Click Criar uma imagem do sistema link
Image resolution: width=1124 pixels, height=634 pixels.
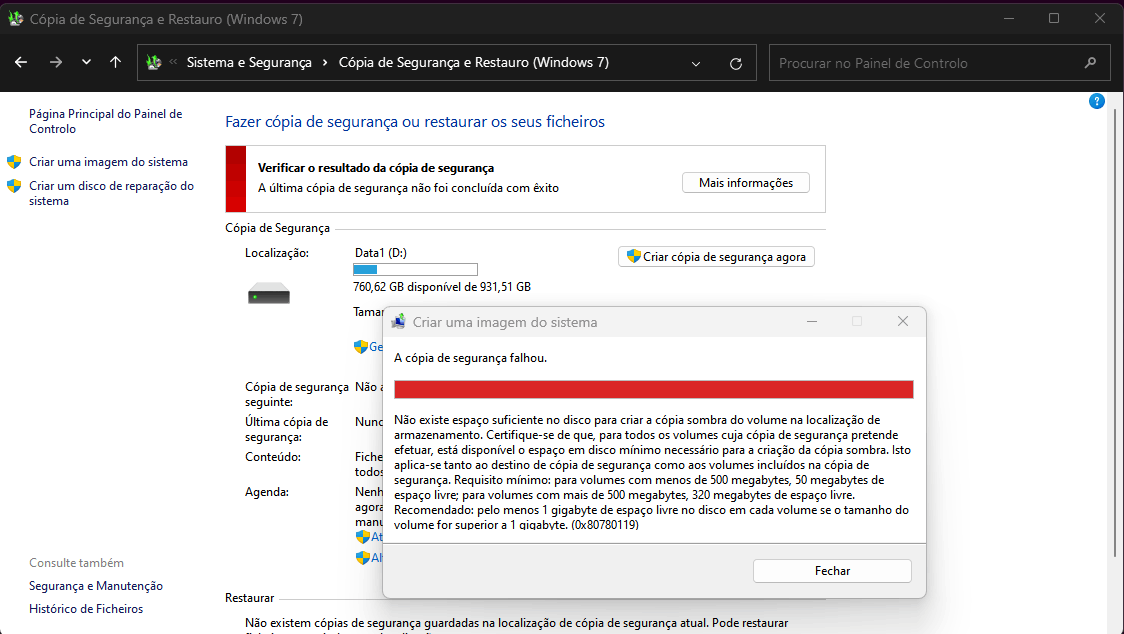tap(108, 162)
